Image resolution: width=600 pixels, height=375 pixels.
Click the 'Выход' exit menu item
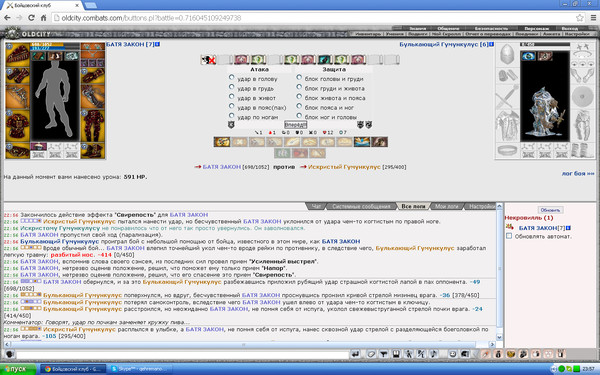(570, 28)
